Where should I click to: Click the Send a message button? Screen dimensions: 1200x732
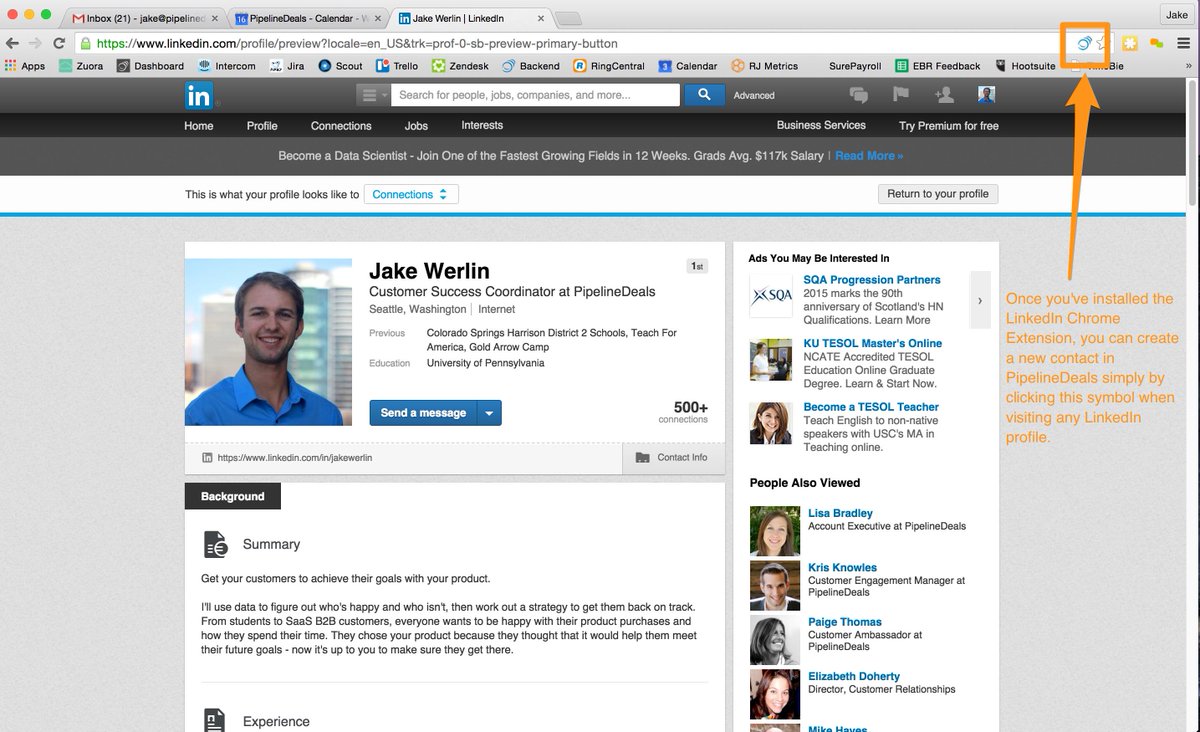coord(423,413)
